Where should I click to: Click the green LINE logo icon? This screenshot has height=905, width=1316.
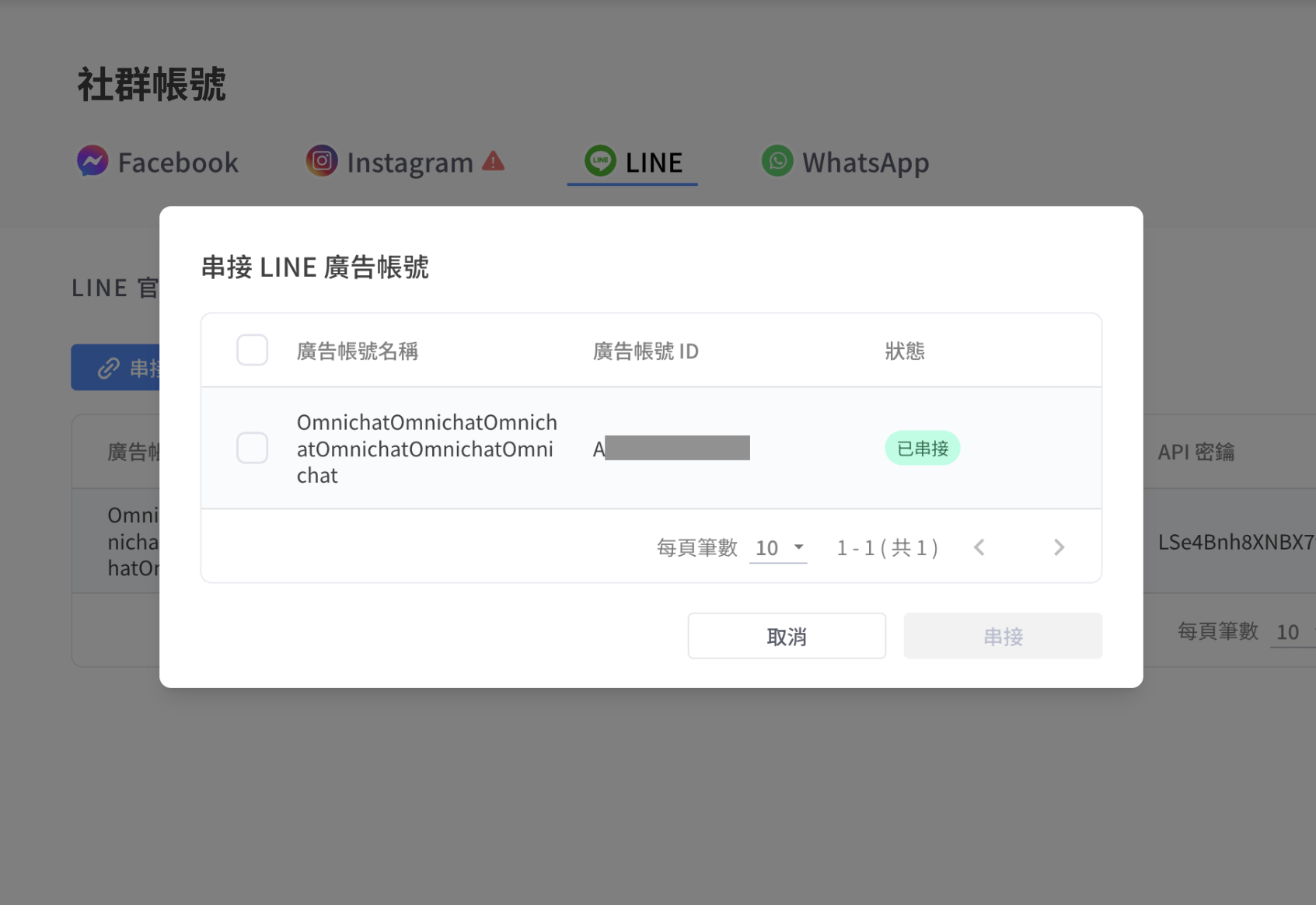click(x=600, y=161)
